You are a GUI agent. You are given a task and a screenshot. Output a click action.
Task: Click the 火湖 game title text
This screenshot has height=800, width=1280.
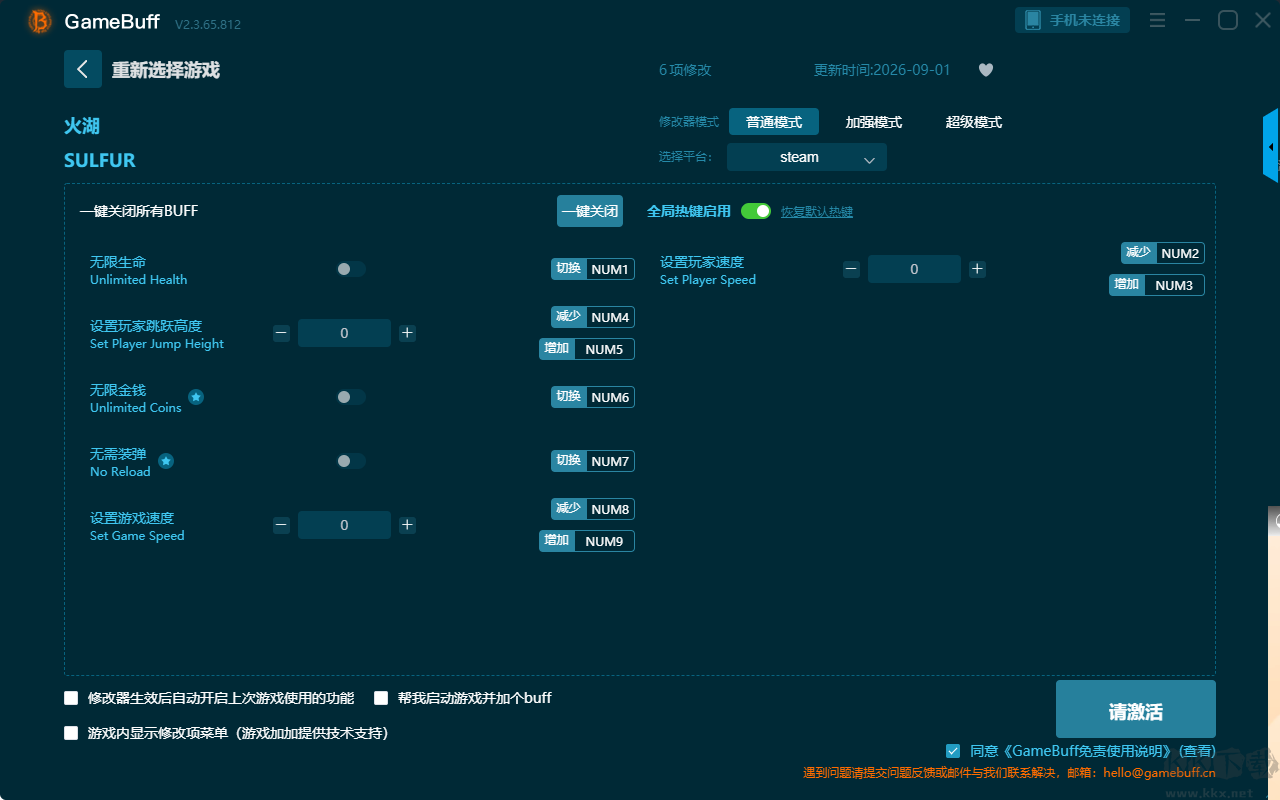coord(82,126)
